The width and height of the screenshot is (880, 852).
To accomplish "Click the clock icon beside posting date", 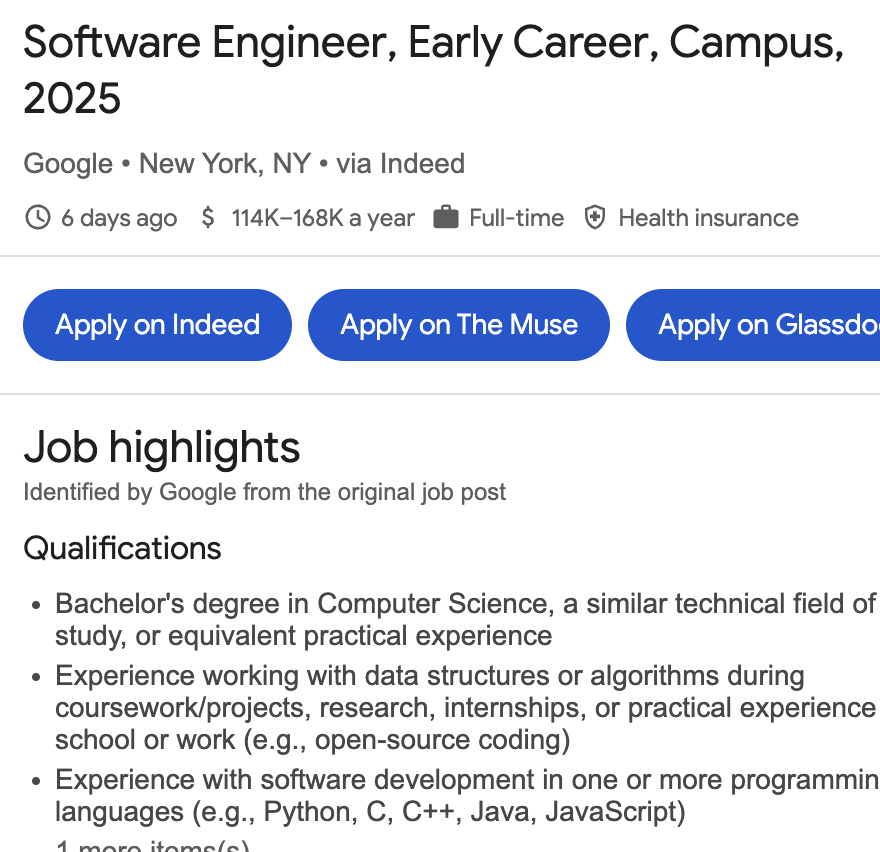I will tap(37, 218).
